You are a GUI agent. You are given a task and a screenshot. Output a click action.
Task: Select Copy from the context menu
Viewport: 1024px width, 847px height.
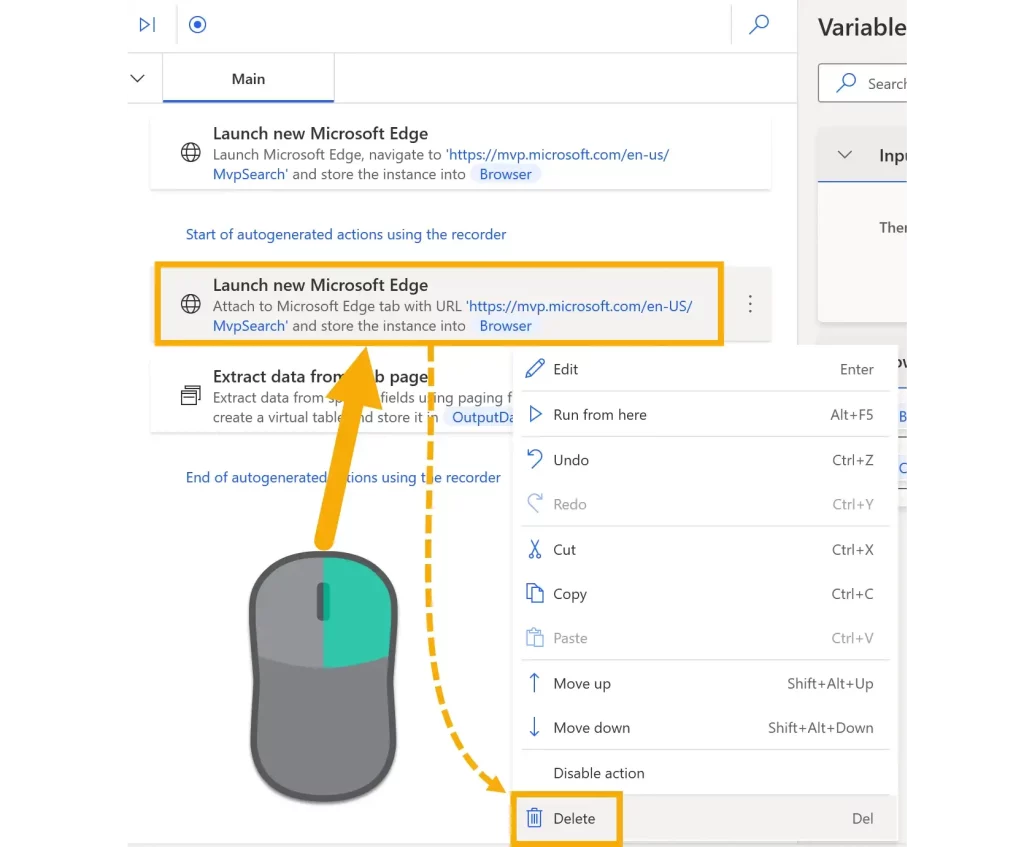[x=570, y=594]
